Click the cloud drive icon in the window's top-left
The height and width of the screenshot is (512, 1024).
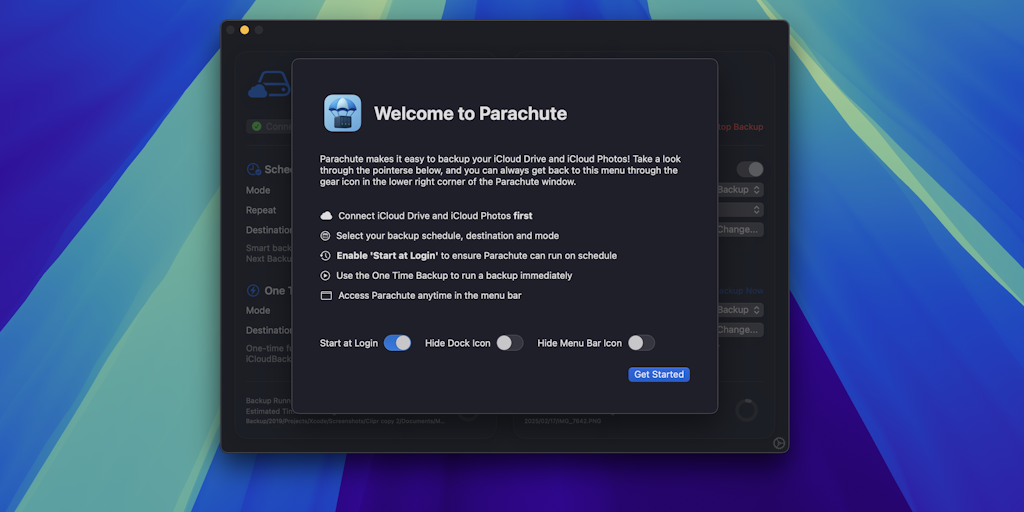(x=268, y=87)
